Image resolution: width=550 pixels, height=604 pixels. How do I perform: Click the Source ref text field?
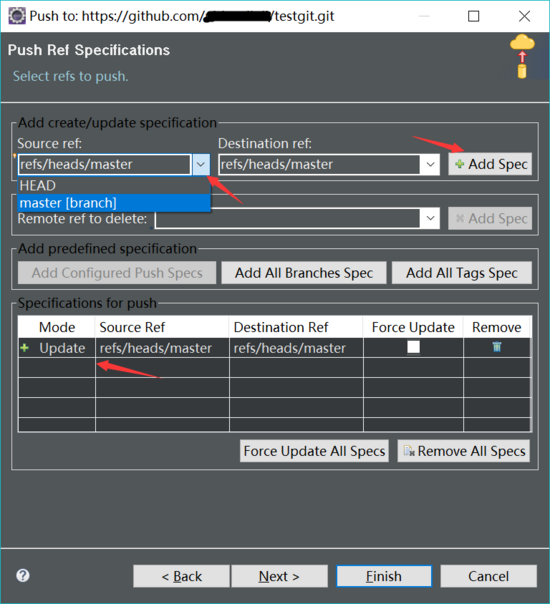[105, 164]
